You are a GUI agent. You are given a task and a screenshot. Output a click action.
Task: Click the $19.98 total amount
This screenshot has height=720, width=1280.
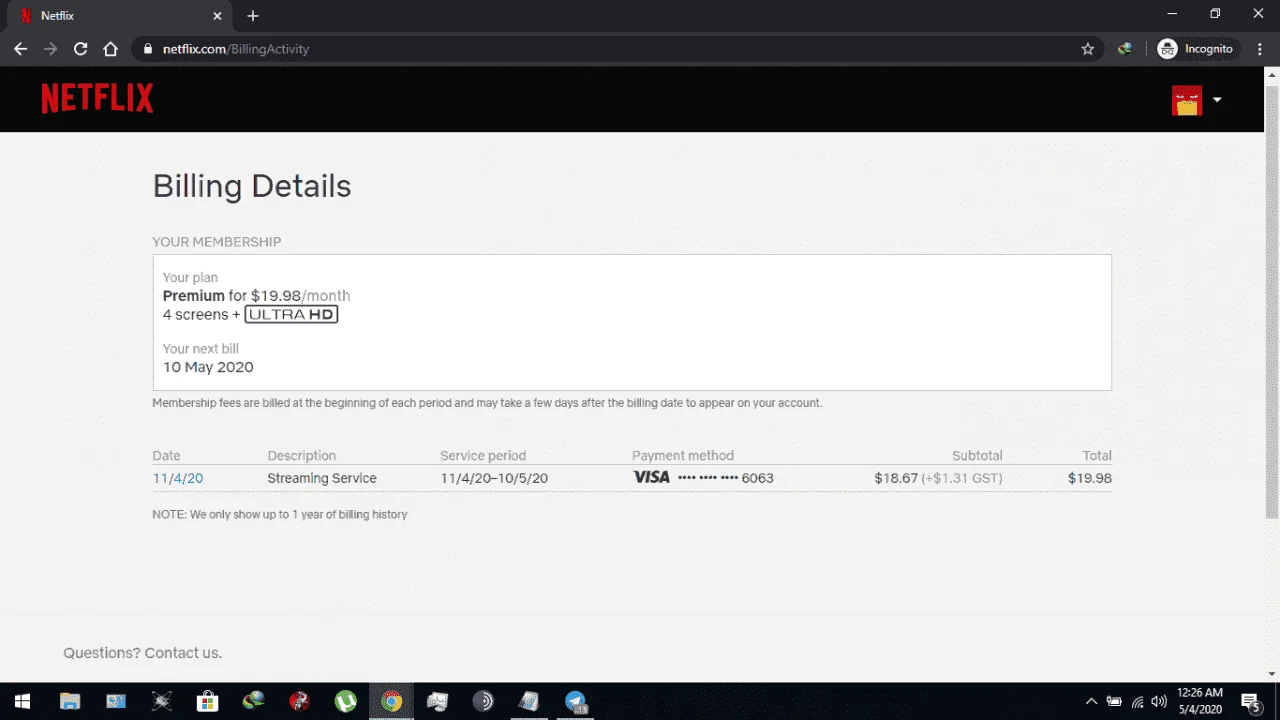(1090, 478)
